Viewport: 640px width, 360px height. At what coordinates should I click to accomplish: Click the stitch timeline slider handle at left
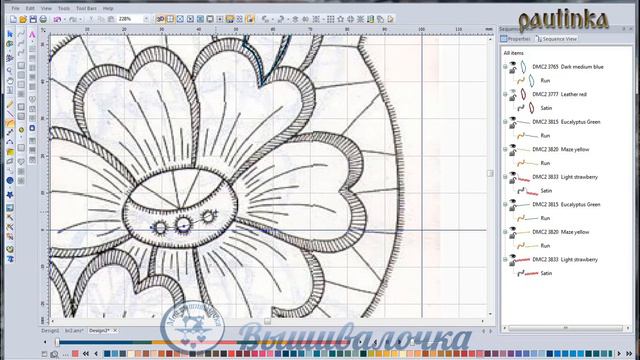(57, 342)
